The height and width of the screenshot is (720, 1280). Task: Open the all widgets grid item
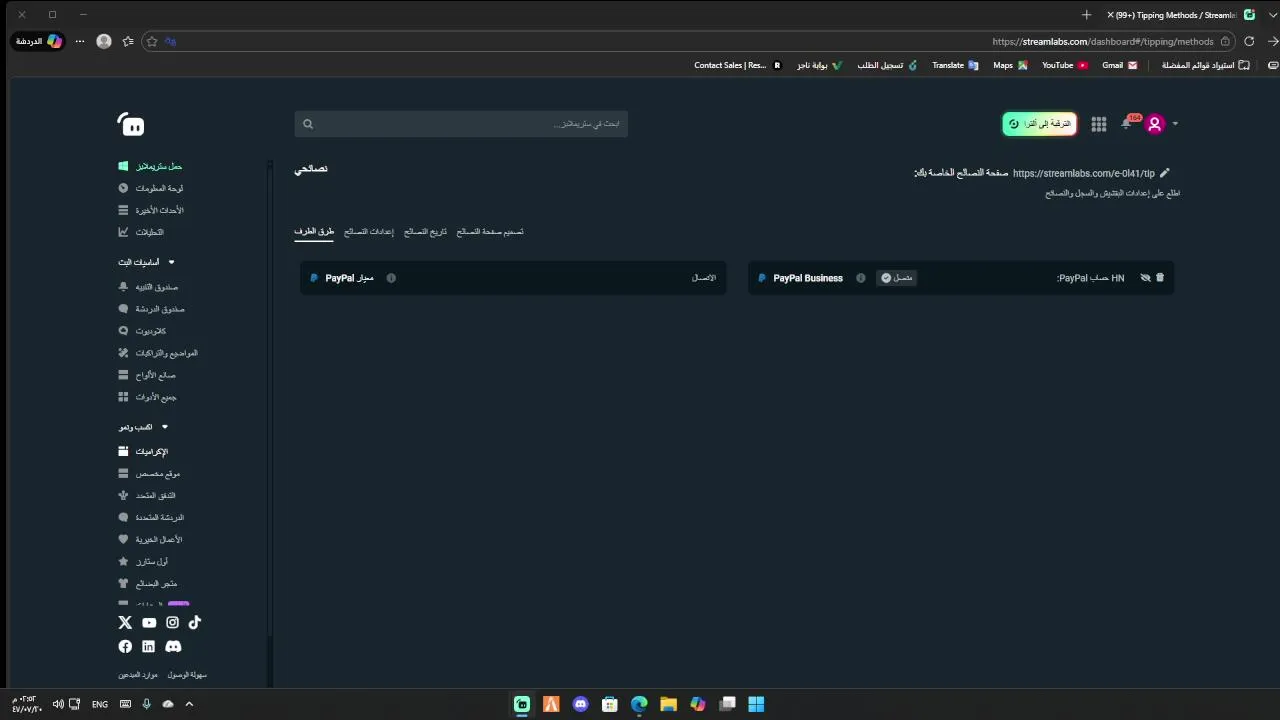tap(147, 397)
